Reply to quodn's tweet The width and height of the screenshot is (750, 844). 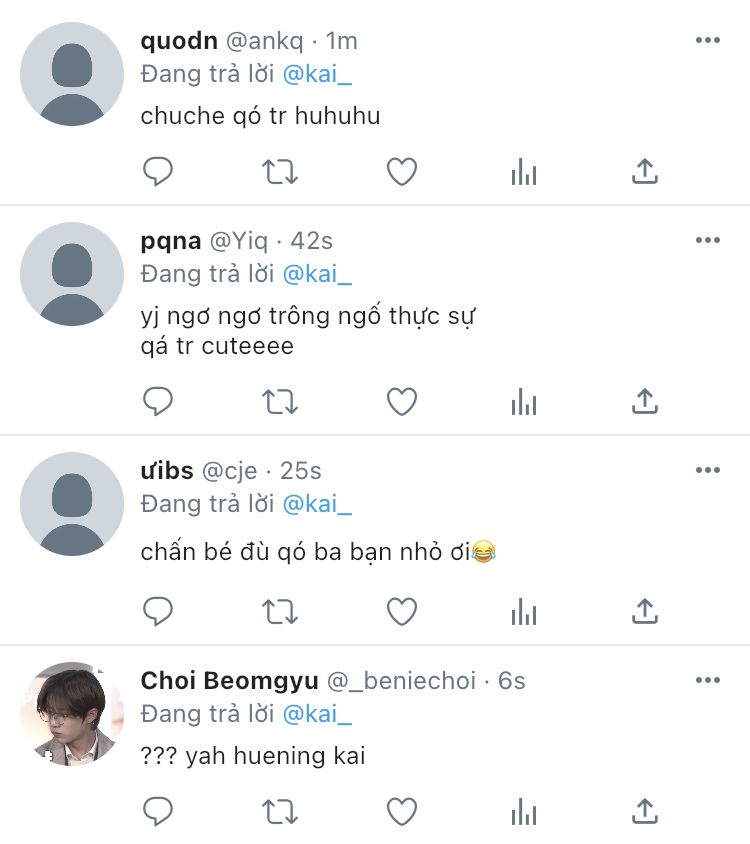pyautogui.click(x=158, y=172)
